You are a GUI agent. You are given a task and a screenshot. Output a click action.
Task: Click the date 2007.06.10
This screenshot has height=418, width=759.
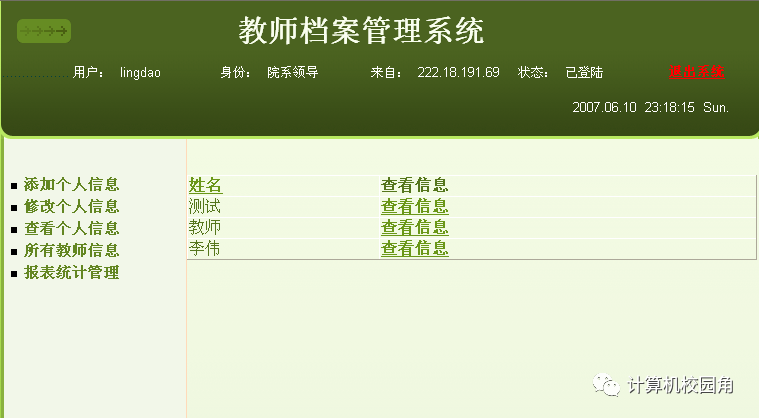click(x=605, y=107)
